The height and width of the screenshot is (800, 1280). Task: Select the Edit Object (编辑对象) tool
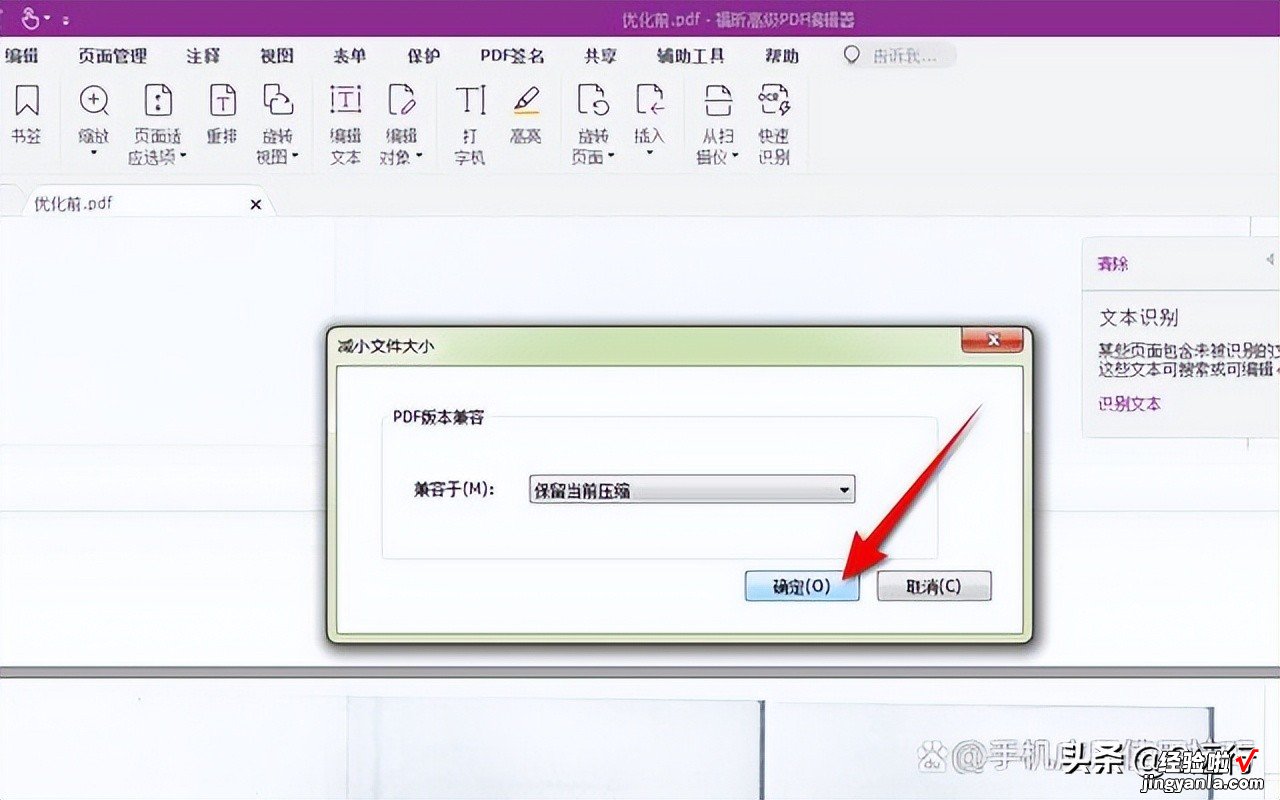pos(401,100)
